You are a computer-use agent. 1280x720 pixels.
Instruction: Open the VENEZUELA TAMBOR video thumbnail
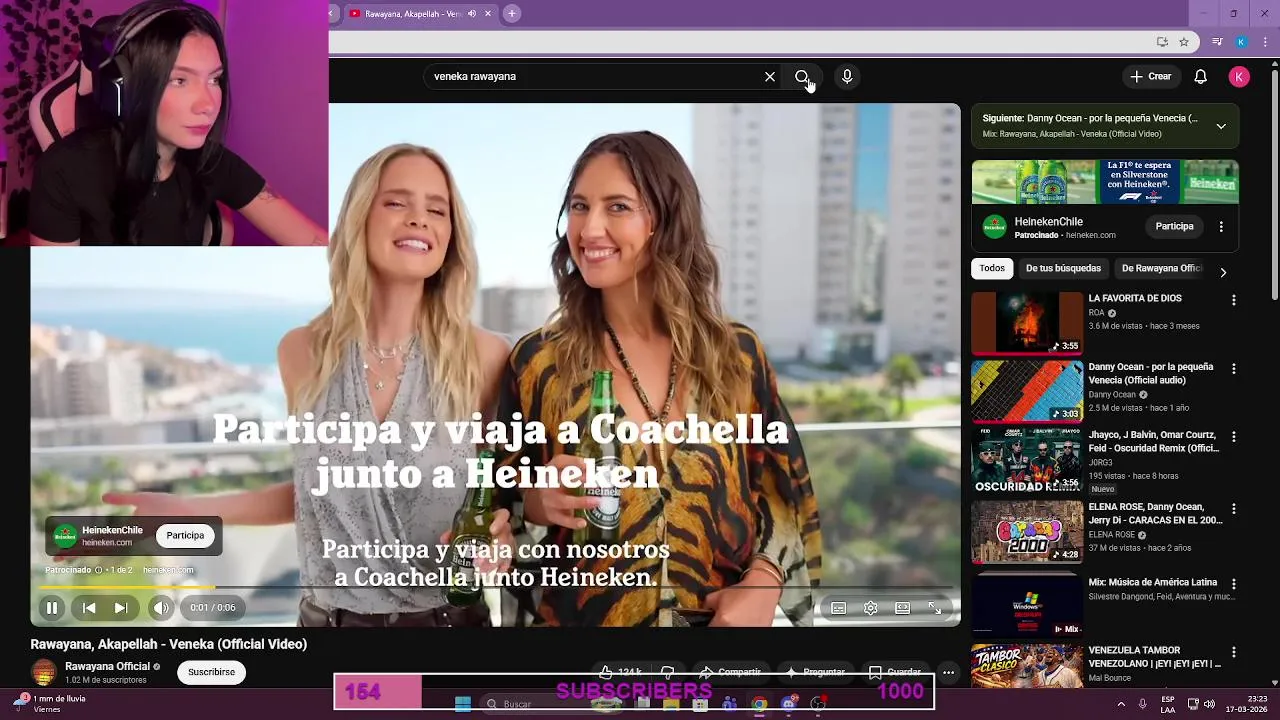pyautogui.click(x=1027, y=666)
